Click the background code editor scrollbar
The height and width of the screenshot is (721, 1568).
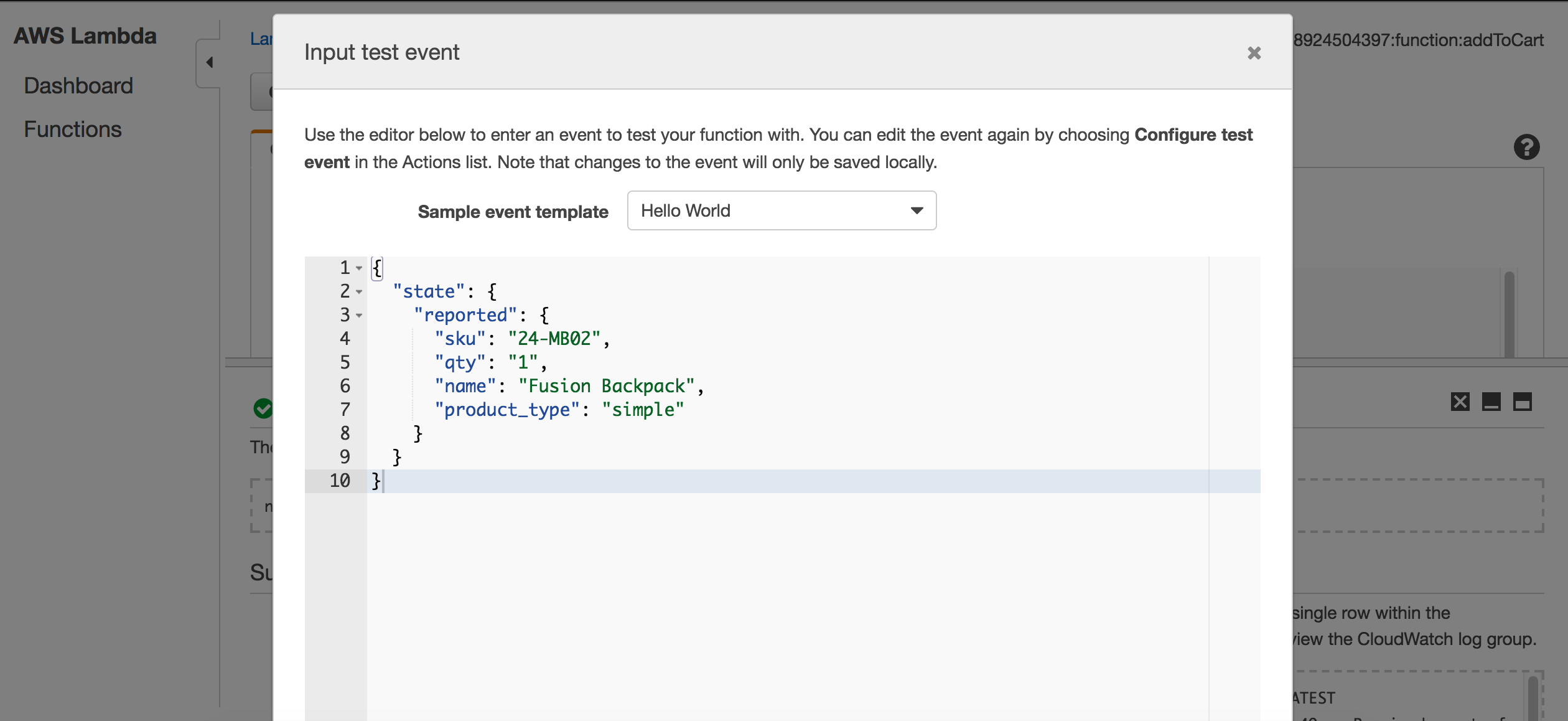(1509, 314)
